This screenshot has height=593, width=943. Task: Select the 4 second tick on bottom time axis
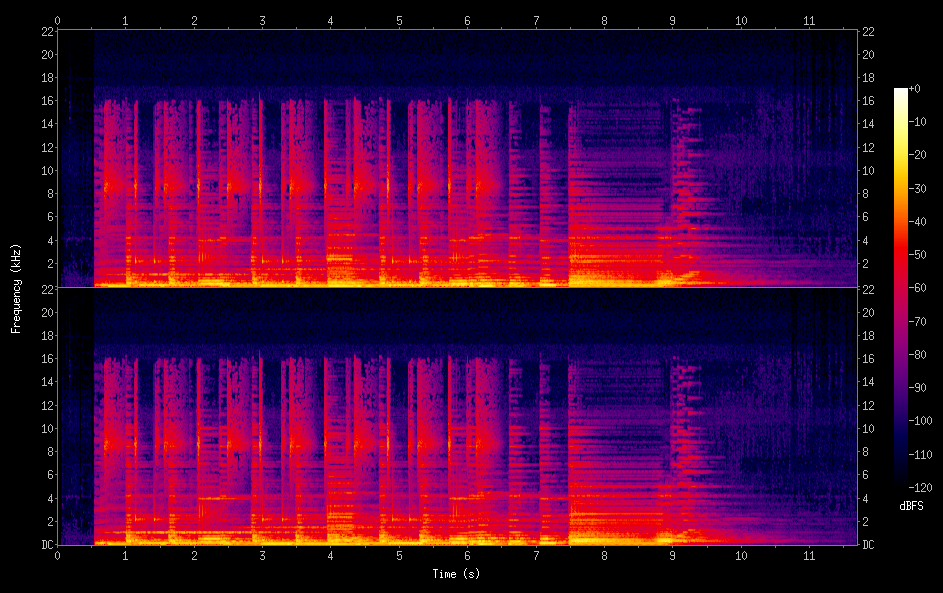tap(331, 554)
